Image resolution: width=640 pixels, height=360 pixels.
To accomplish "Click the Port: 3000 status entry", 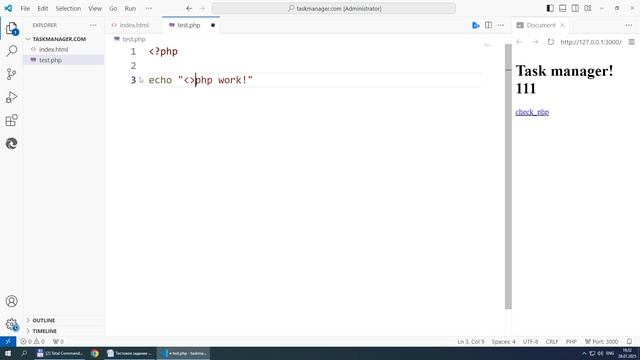I will pos(602,341).
